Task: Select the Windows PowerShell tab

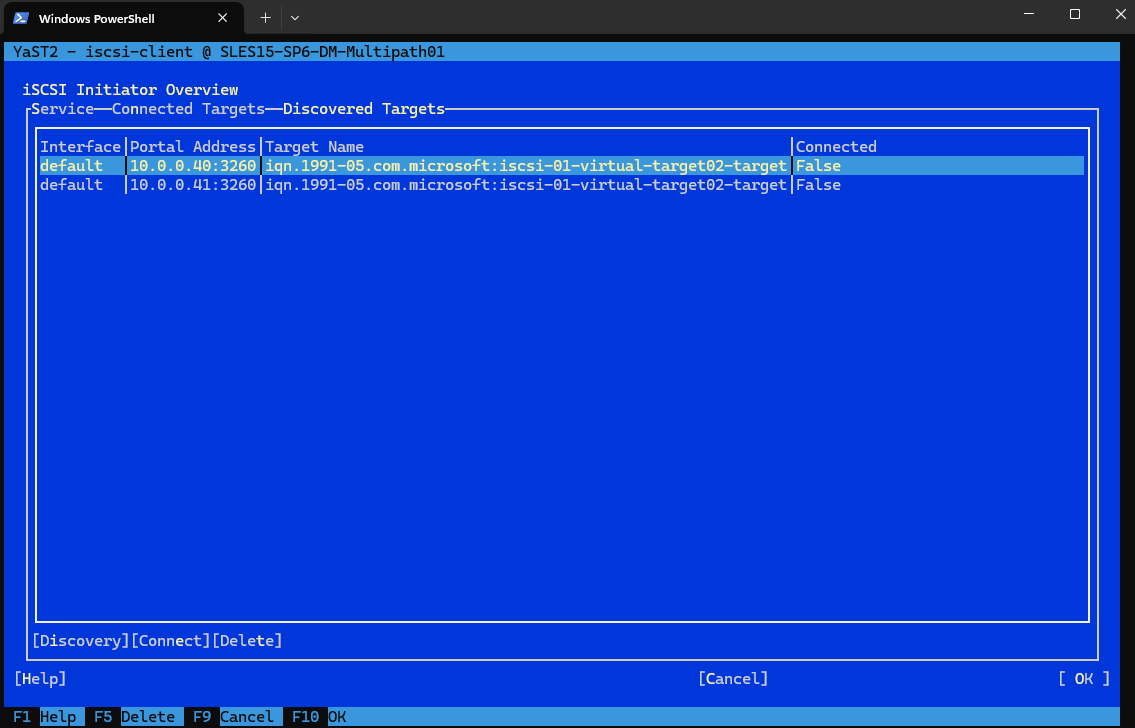Action: 124,18
